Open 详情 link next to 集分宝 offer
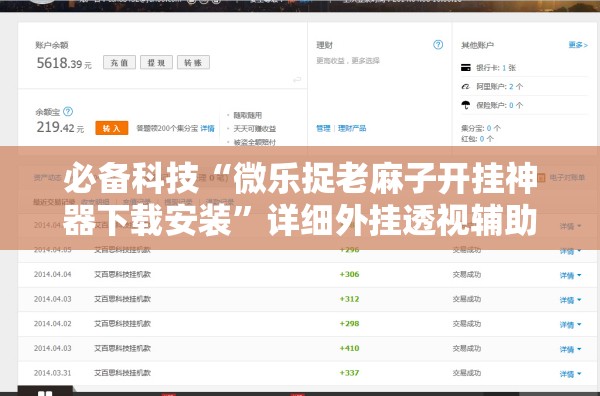The width and height of the screenshot is (600, 396). tap(207, 128)
